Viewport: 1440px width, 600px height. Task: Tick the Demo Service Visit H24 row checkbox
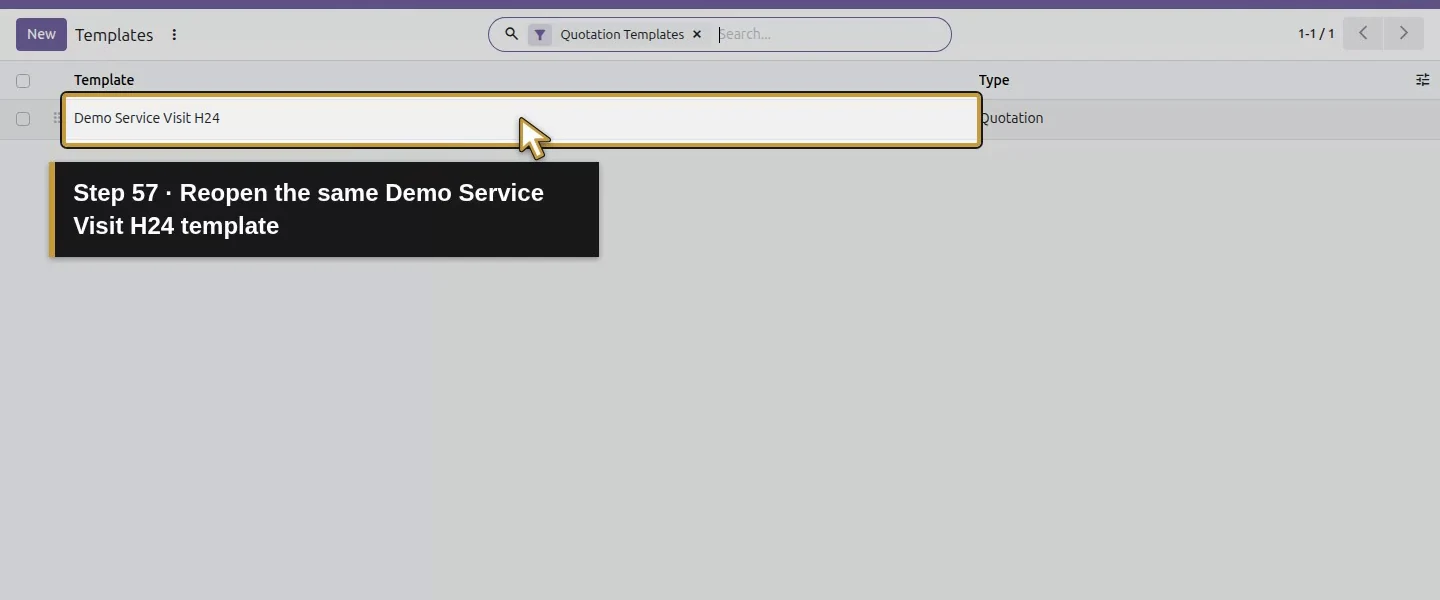(23, 119)
